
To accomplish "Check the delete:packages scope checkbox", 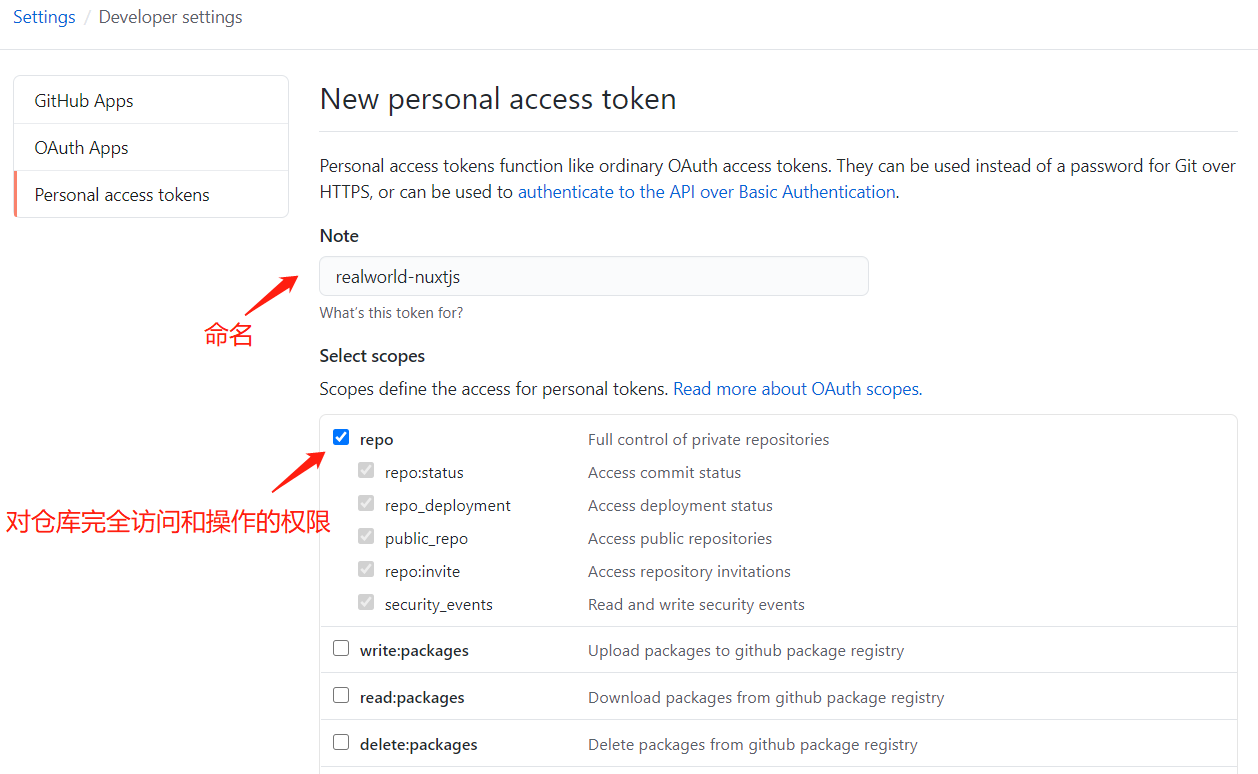I will [x=341, y=742].
